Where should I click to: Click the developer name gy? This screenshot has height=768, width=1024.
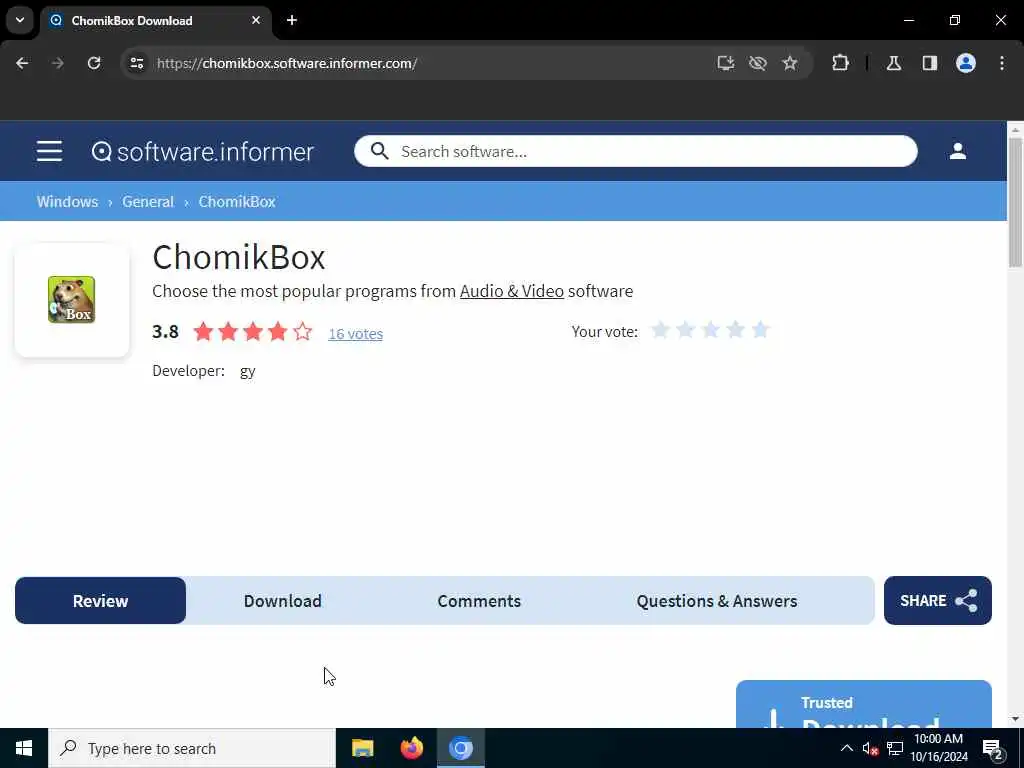click(x=248, y=371)
